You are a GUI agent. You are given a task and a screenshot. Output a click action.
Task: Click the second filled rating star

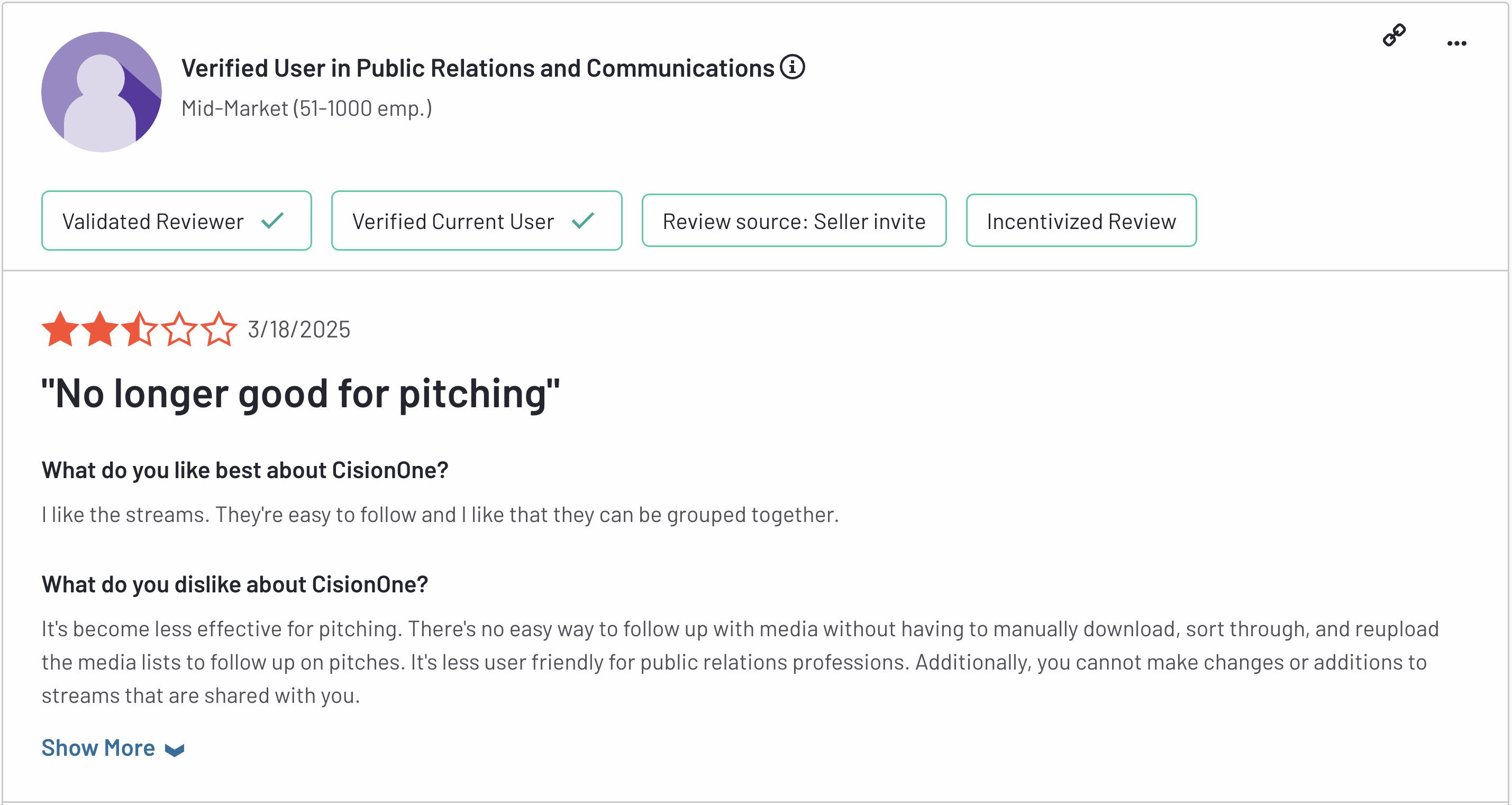100,329
